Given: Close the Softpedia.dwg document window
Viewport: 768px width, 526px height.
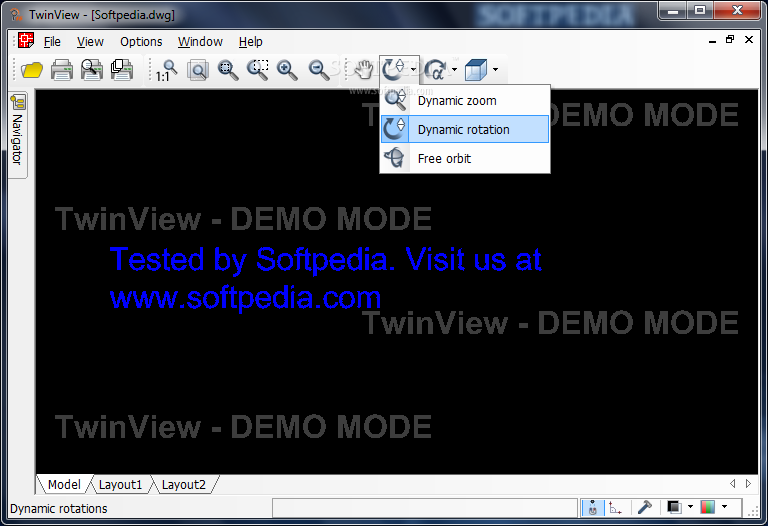Looking at the screenshot, I should 749,40.
